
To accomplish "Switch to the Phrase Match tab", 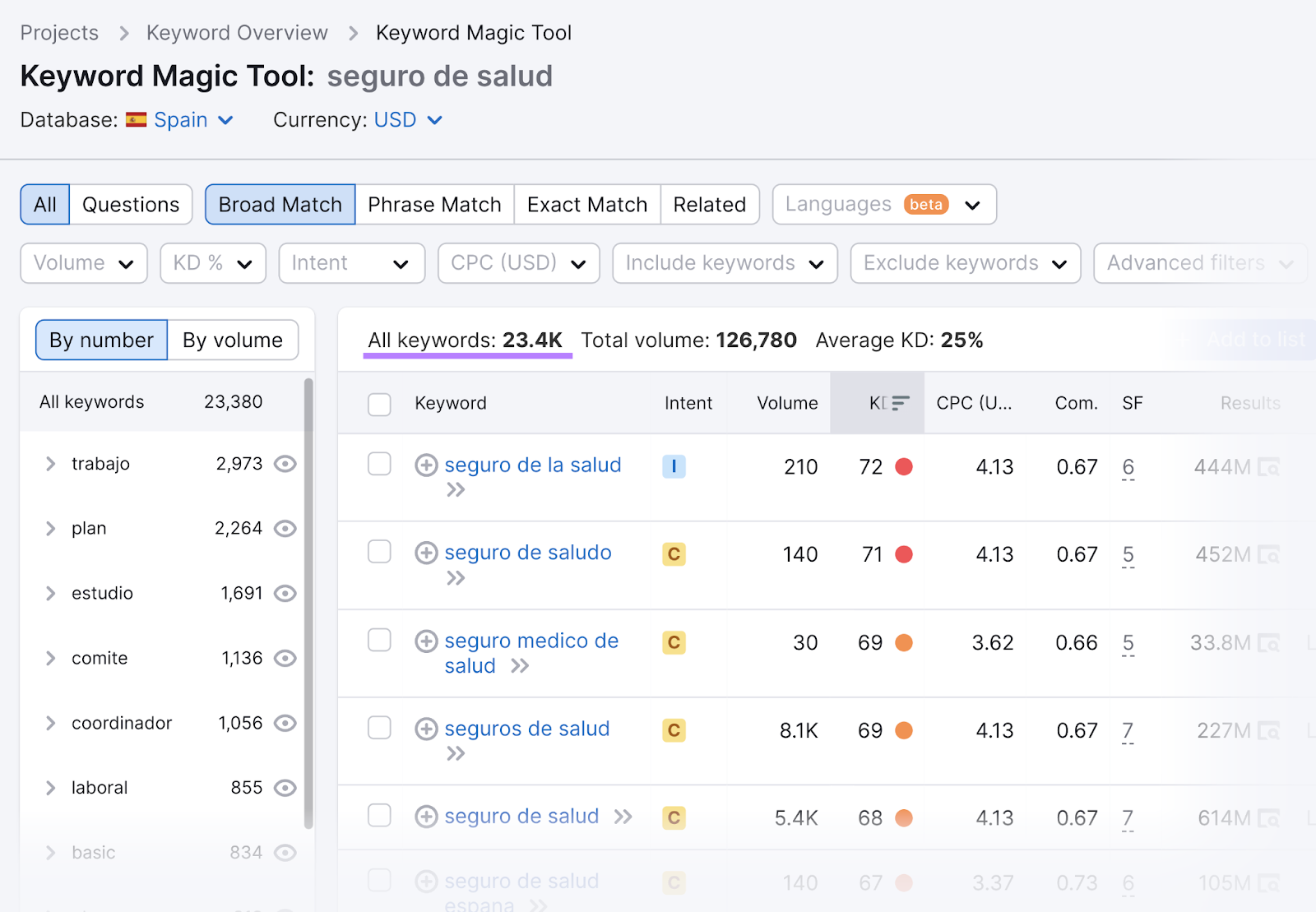I will point(433,204).
